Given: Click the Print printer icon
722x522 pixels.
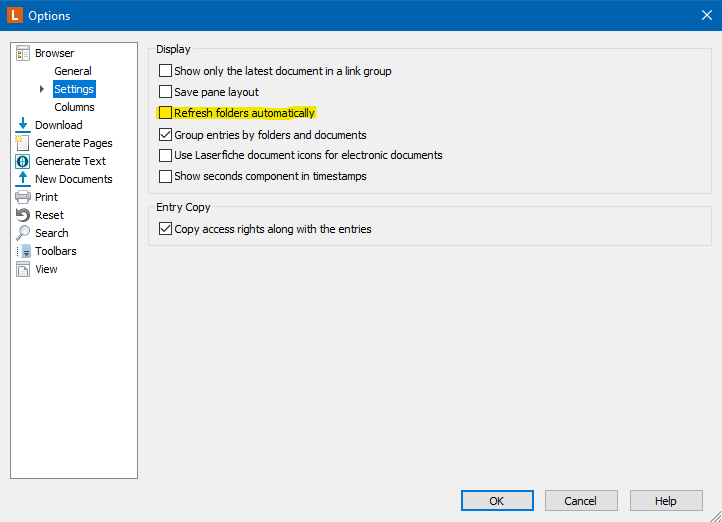Looking at the screenshot, I should 23,197.
